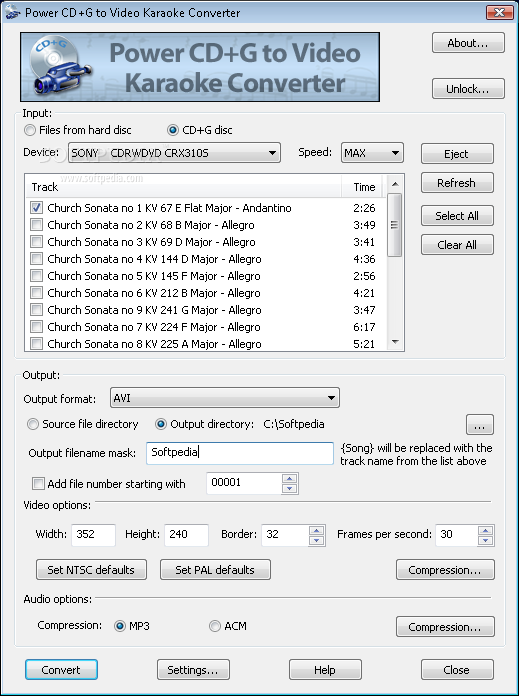The height and width of the screenshot is (696, 519).
Task: Check Church Sonata no 1 checkbox
Action: click(36, 208)
